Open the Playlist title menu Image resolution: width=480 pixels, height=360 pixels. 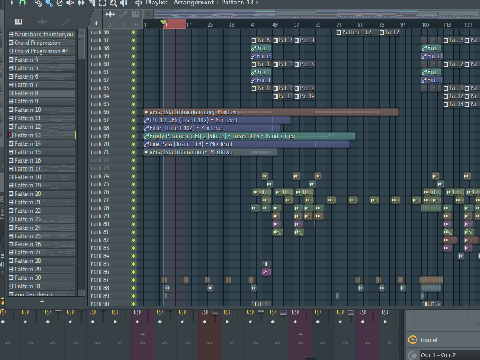(x=156, y=3)
